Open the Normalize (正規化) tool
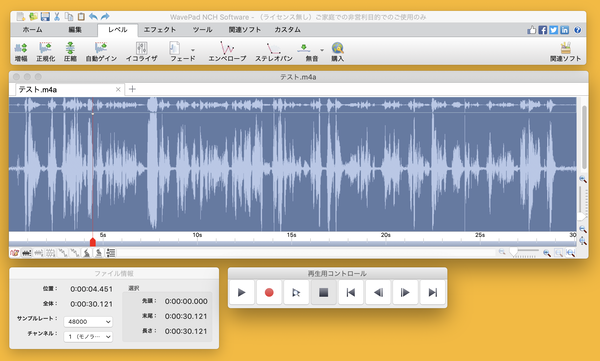The height and width of the screenshot is (361, 600). 46,52
